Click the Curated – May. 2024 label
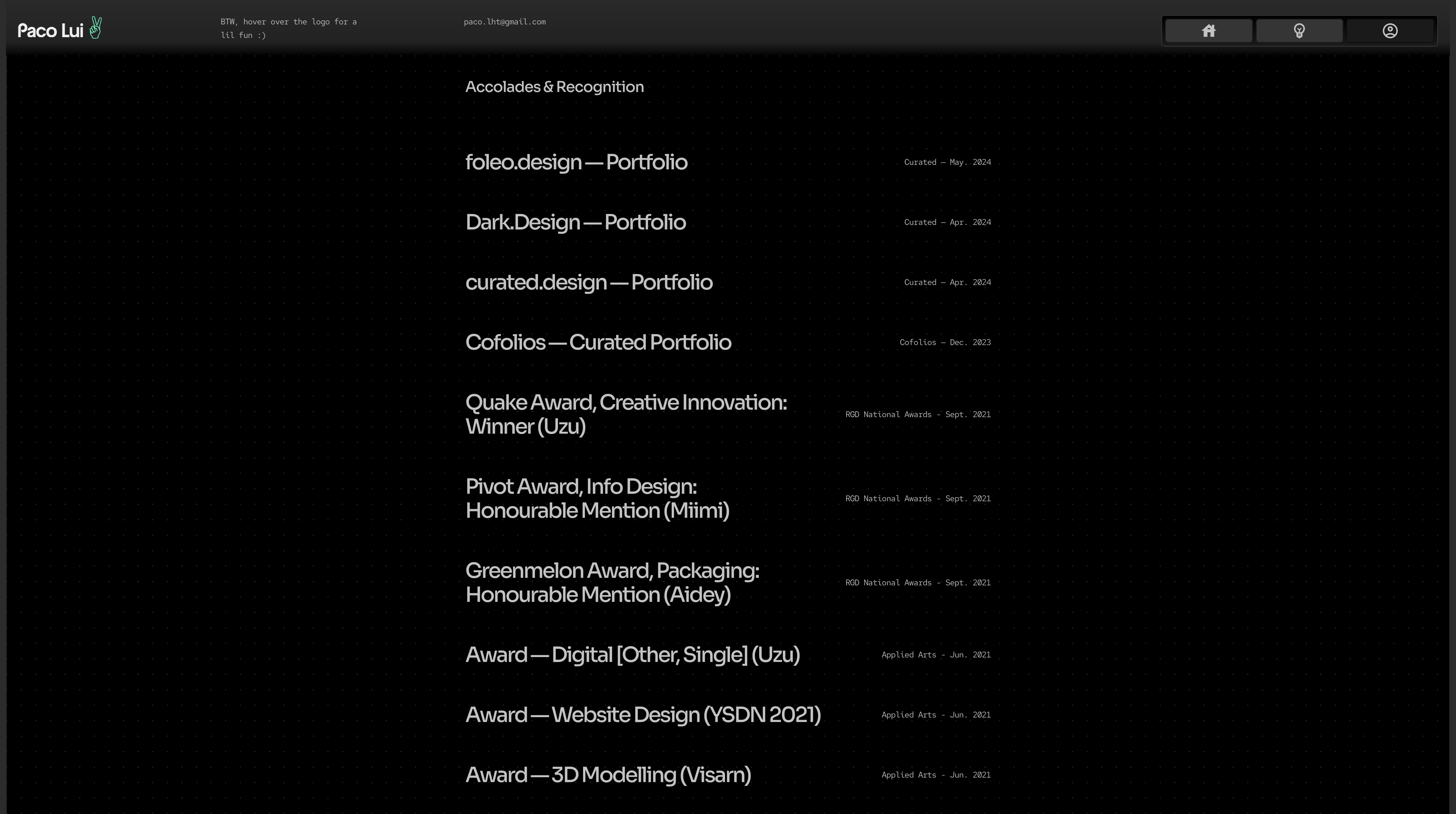 pos(947,162)
